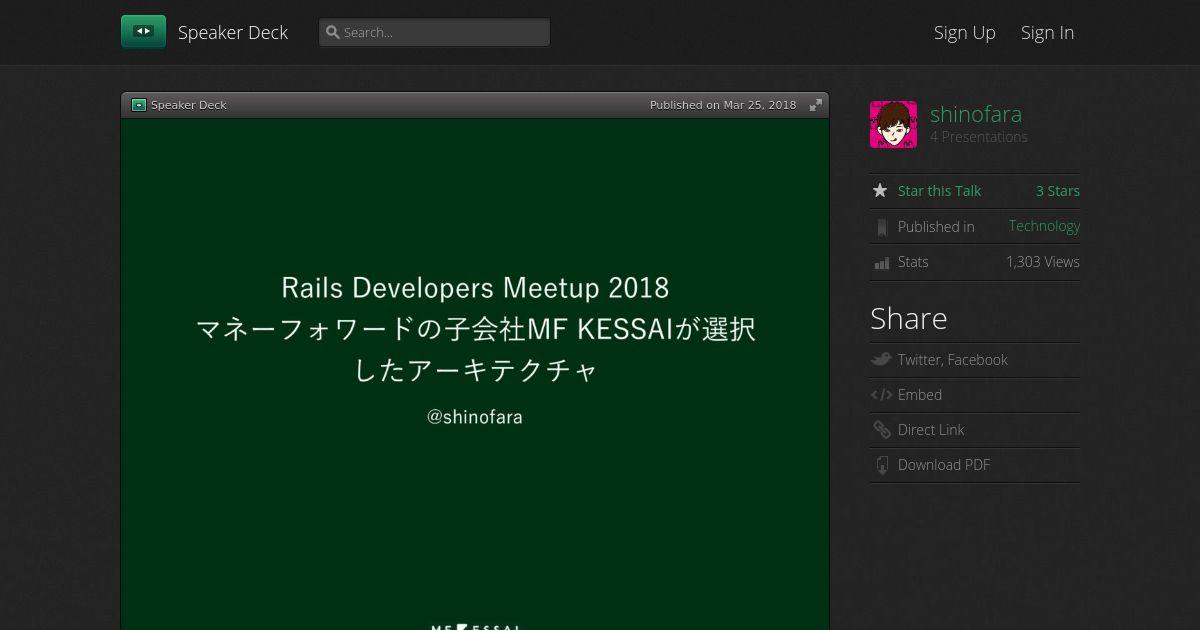Click the bookmark icon beside Published in

[881, 227]
